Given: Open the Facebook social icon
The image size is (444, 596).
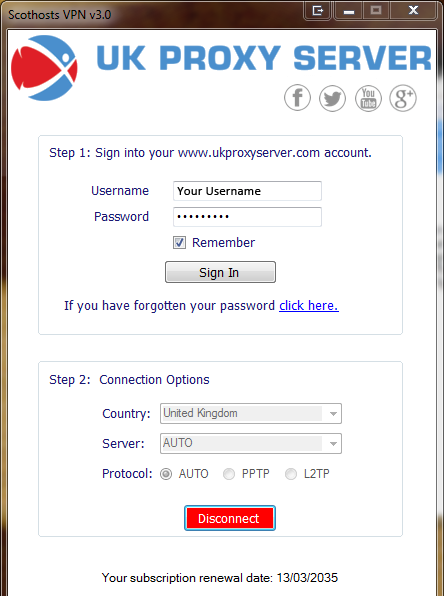Looking at the screenshot, I should (x=297, y=98).
